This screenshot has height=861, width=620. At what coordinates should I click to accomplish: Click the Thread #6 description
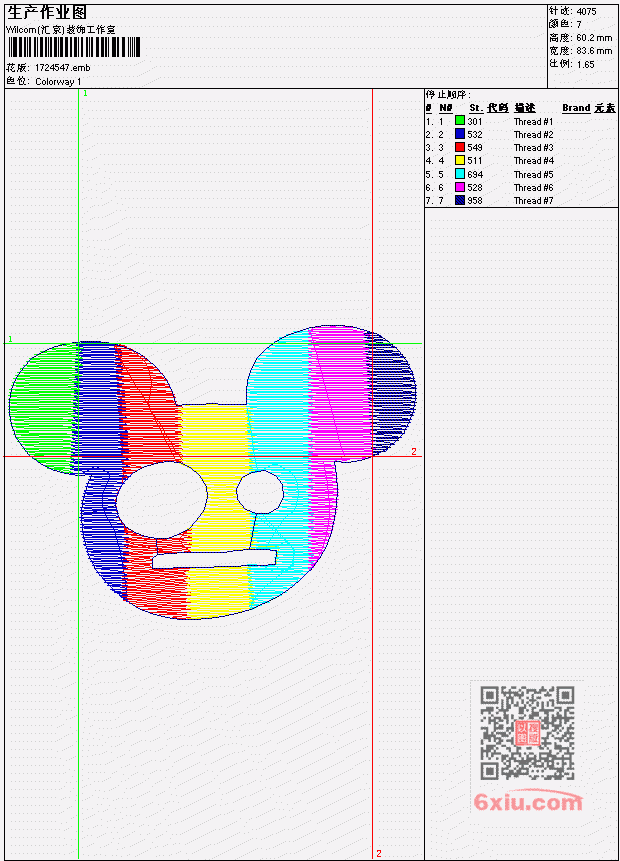(x=533, y=188)
